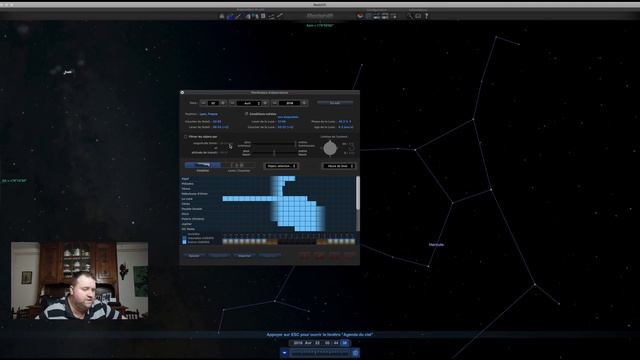Click the day input field in the dialog
640x360 pixels.
pos(213,103)
